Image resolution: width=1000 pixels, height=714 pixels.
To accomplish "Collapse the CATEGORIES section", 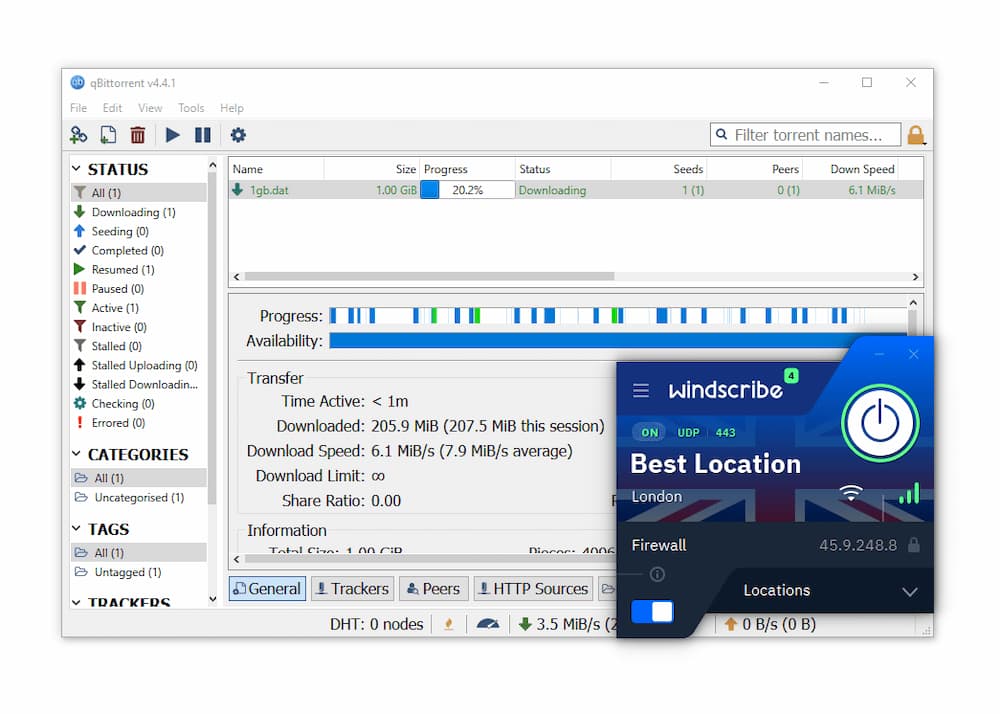I will coord(78,454).
